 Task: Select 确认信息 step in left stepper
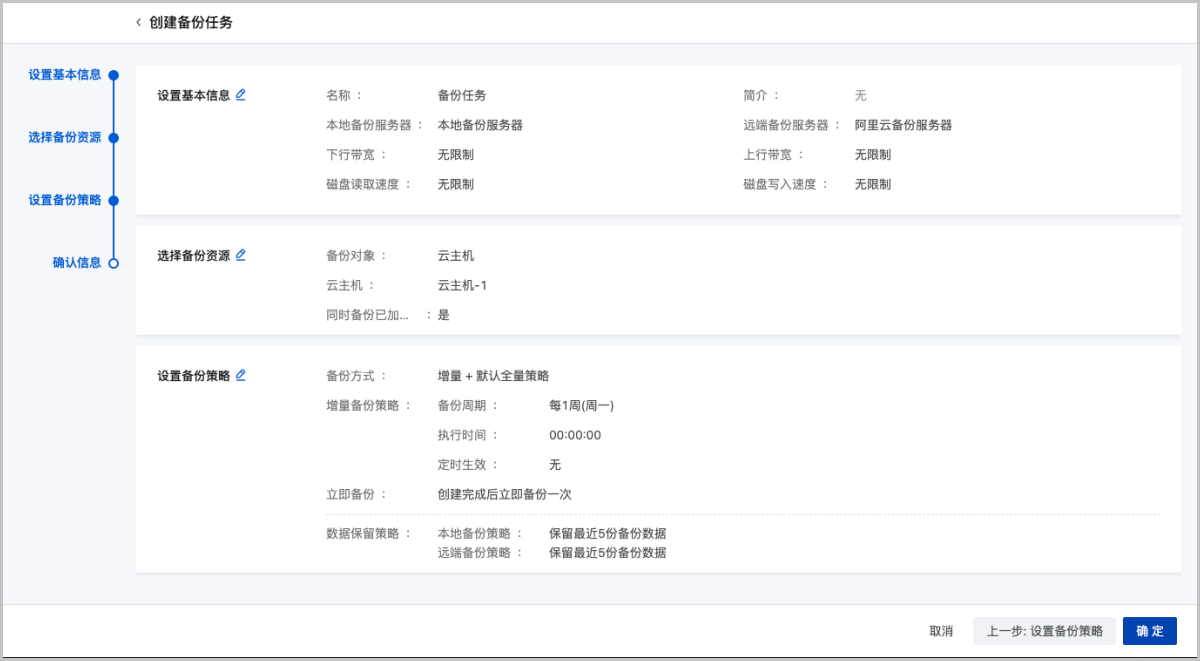[76, 263]
